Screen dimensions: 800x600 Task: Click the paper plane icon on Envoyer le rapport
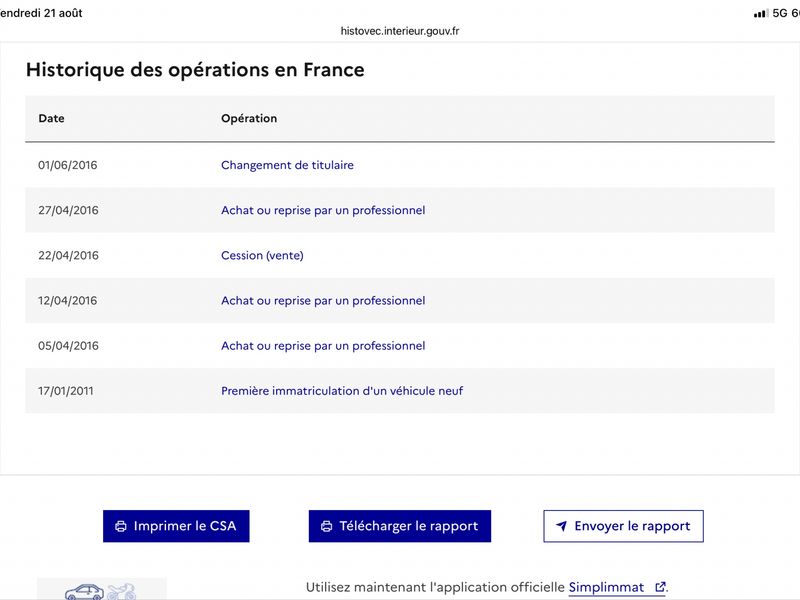pyautogui.click(x=561, y=526)
